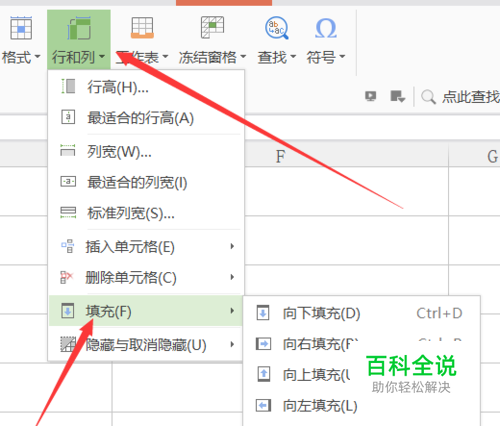
Task: Click the delete cells icon
Action: point(66,277)
